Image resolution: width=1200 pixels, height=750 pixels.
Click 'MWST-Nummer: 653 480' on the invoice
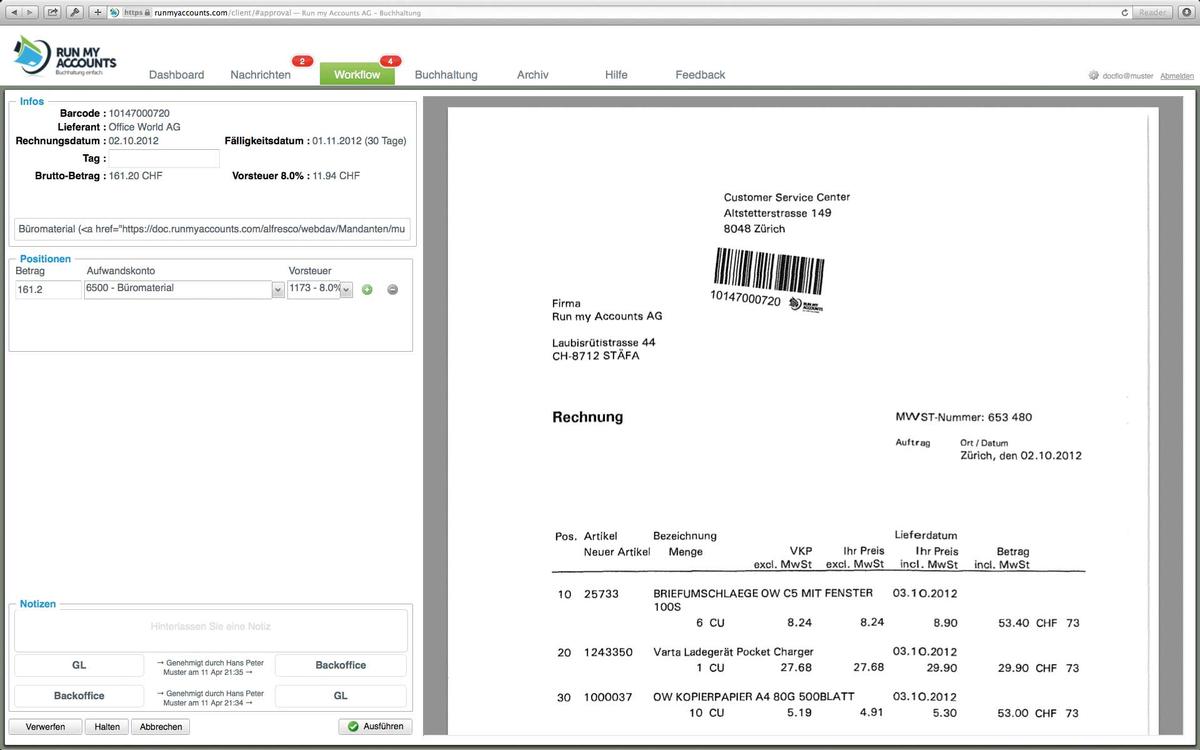coord(964,417)
